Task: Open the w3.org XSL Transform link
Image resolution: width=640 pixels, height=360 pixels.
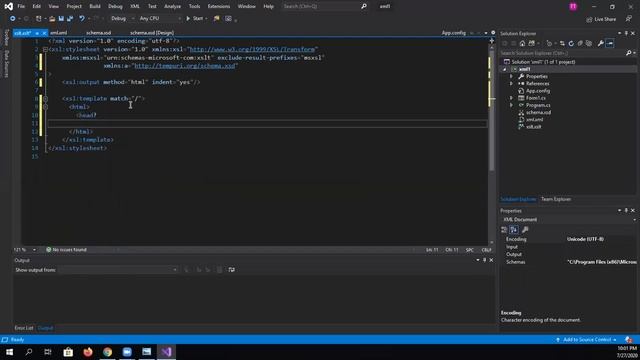Action: [x=252, y=49]
